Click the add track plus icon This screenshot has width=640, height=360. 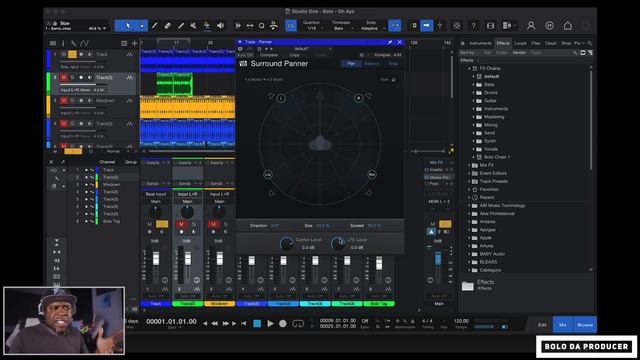point(134,43)
